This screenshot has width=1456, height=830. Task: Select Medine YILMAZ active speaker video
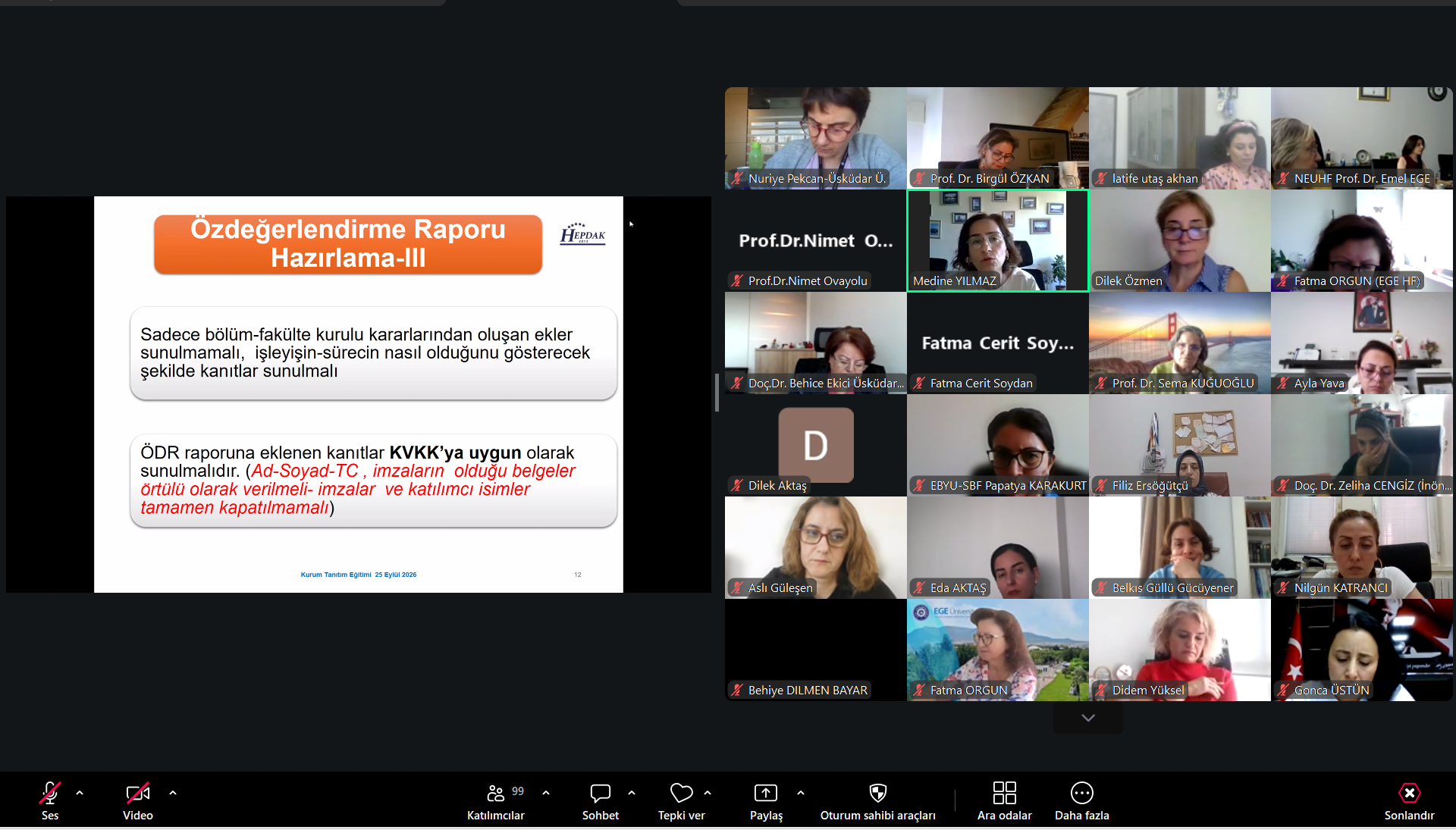[x=998, y=240]
